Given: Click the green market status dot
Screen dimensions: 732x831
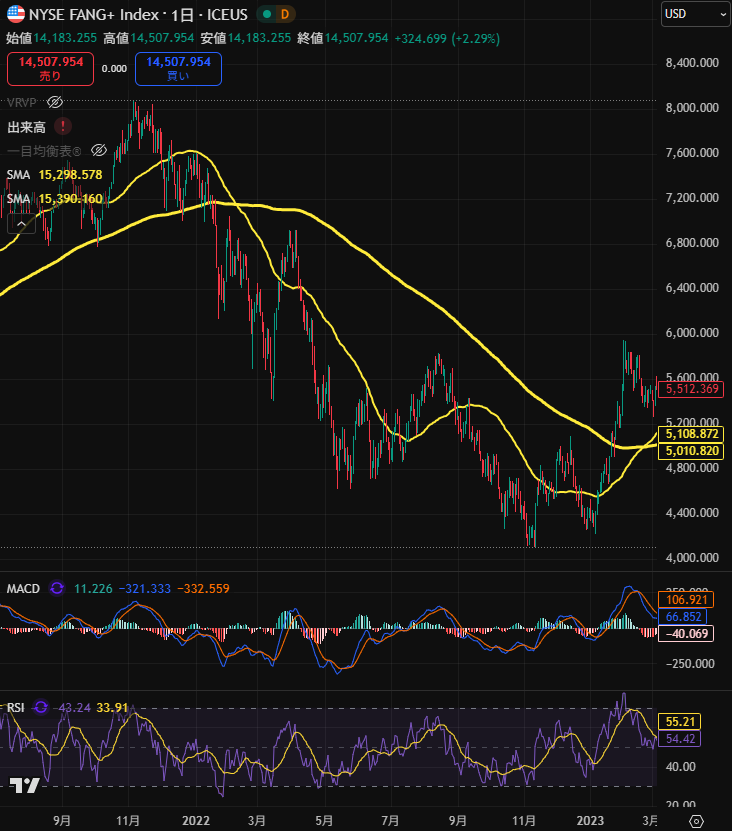Looking at the screenshot, I should (x=265, y=15).
